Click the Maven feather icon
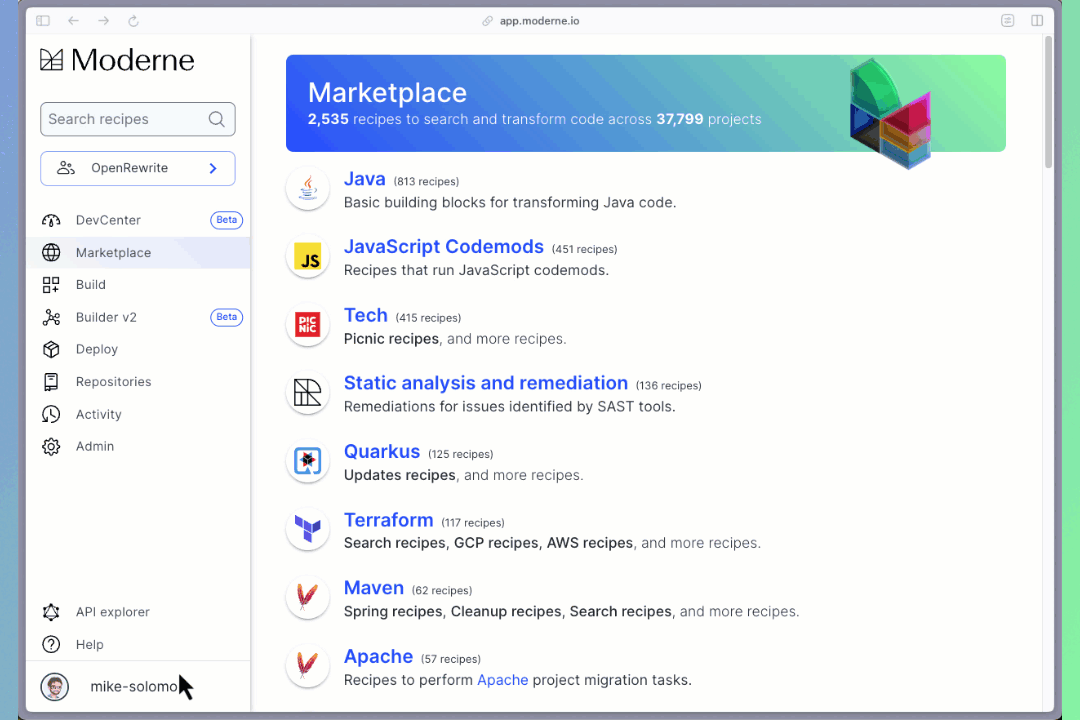1080x720 pixels. click(x=307, y=597)
